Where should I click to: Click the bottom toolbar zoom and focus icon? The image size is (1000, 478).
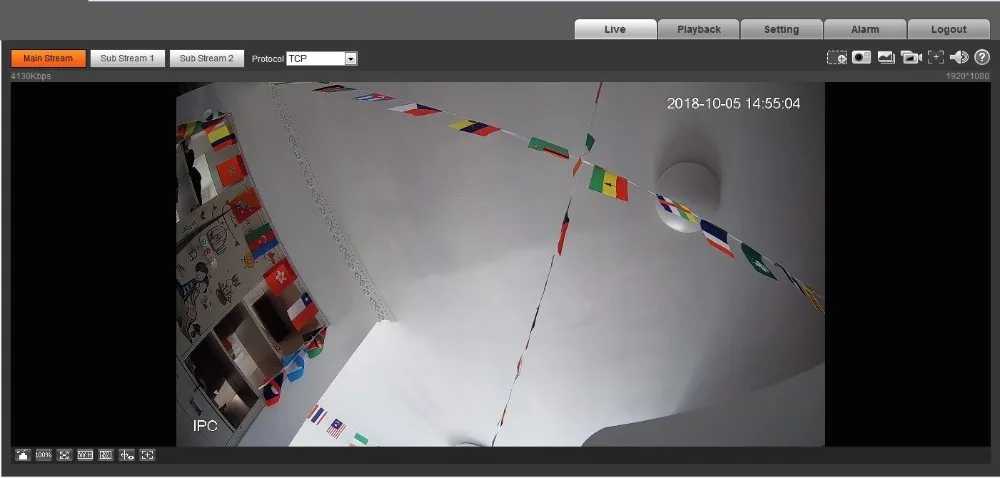point(147,455)
